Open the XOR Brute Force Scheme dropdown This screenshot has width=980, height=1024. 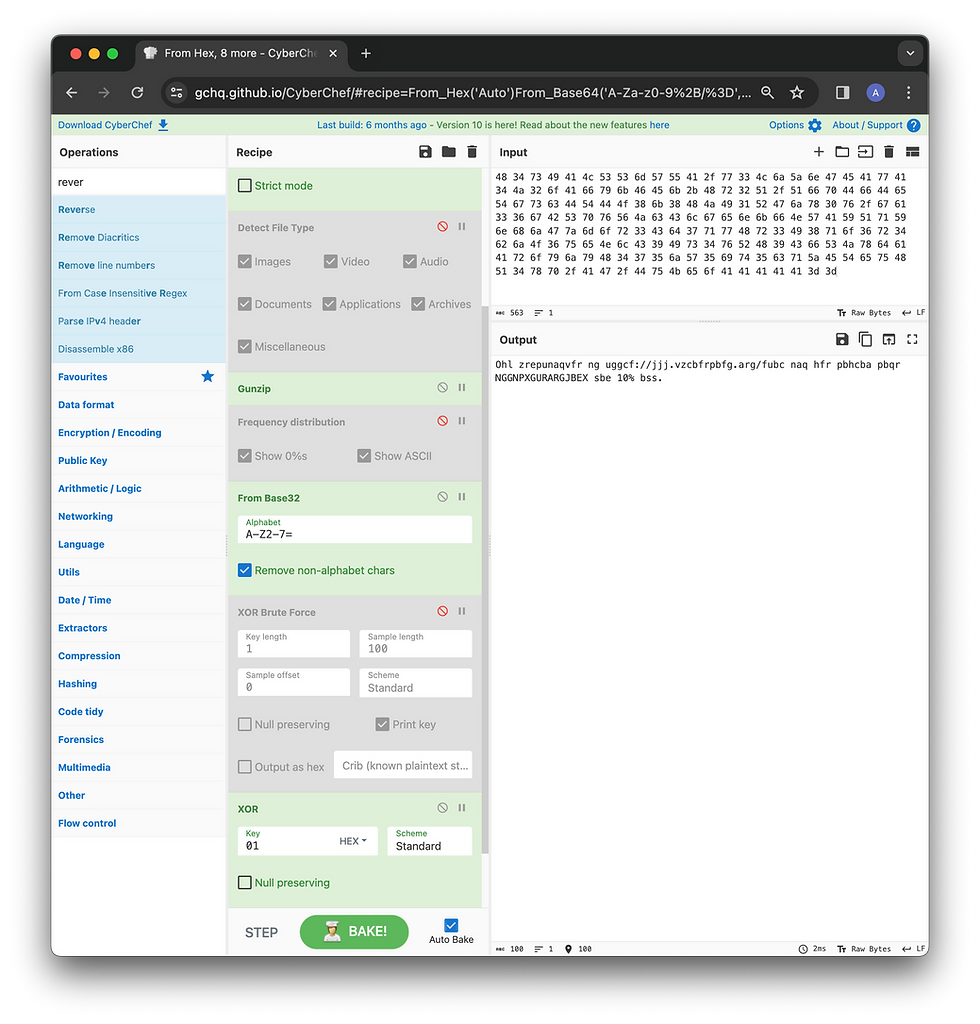click(415, 682)
